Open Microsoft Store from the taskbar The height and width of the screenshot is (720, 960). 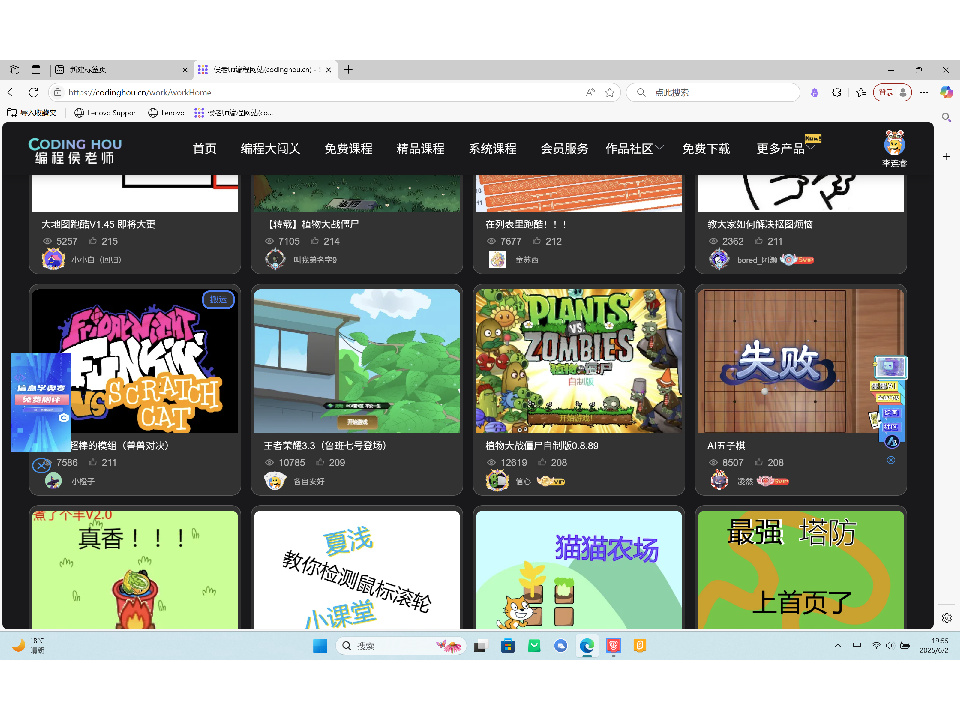[508, 646]
